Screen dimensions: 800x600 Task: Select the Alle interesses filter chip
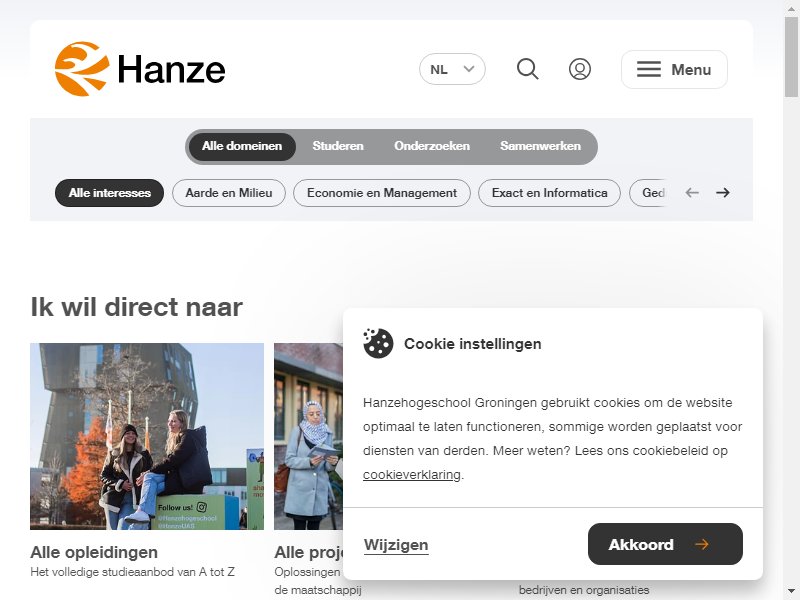(x=109, y=193)
